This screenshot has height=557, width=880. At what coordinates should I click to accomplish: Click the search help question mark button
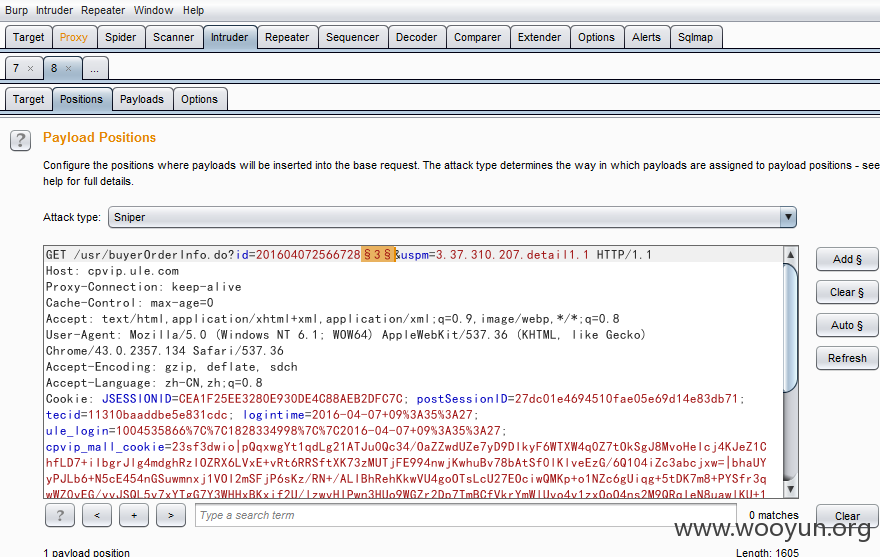point(60,515)
